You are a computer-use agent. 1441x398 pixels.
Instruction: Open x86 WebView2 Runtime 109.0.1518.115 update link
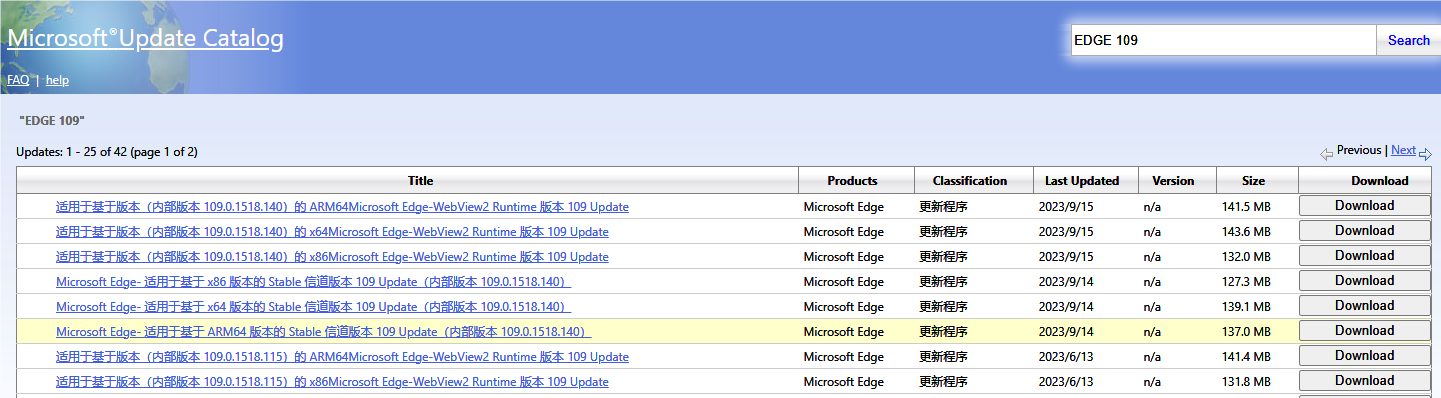point(332,382)
